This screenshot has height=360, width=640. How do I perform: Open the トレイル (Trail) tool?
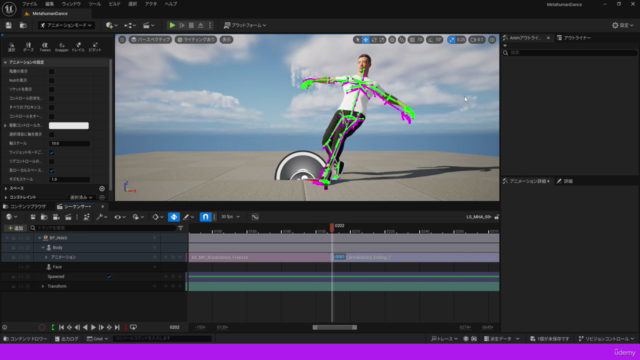[78, 47]
